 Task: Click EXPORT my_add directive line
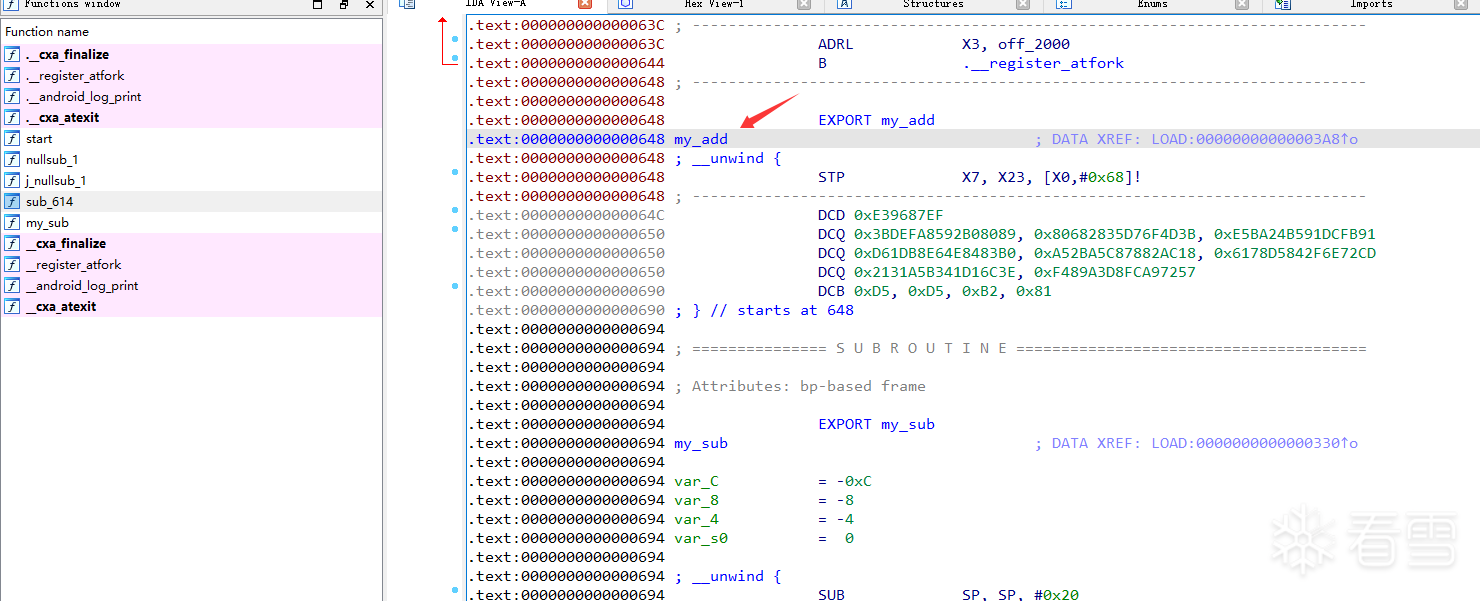(876, 120)
